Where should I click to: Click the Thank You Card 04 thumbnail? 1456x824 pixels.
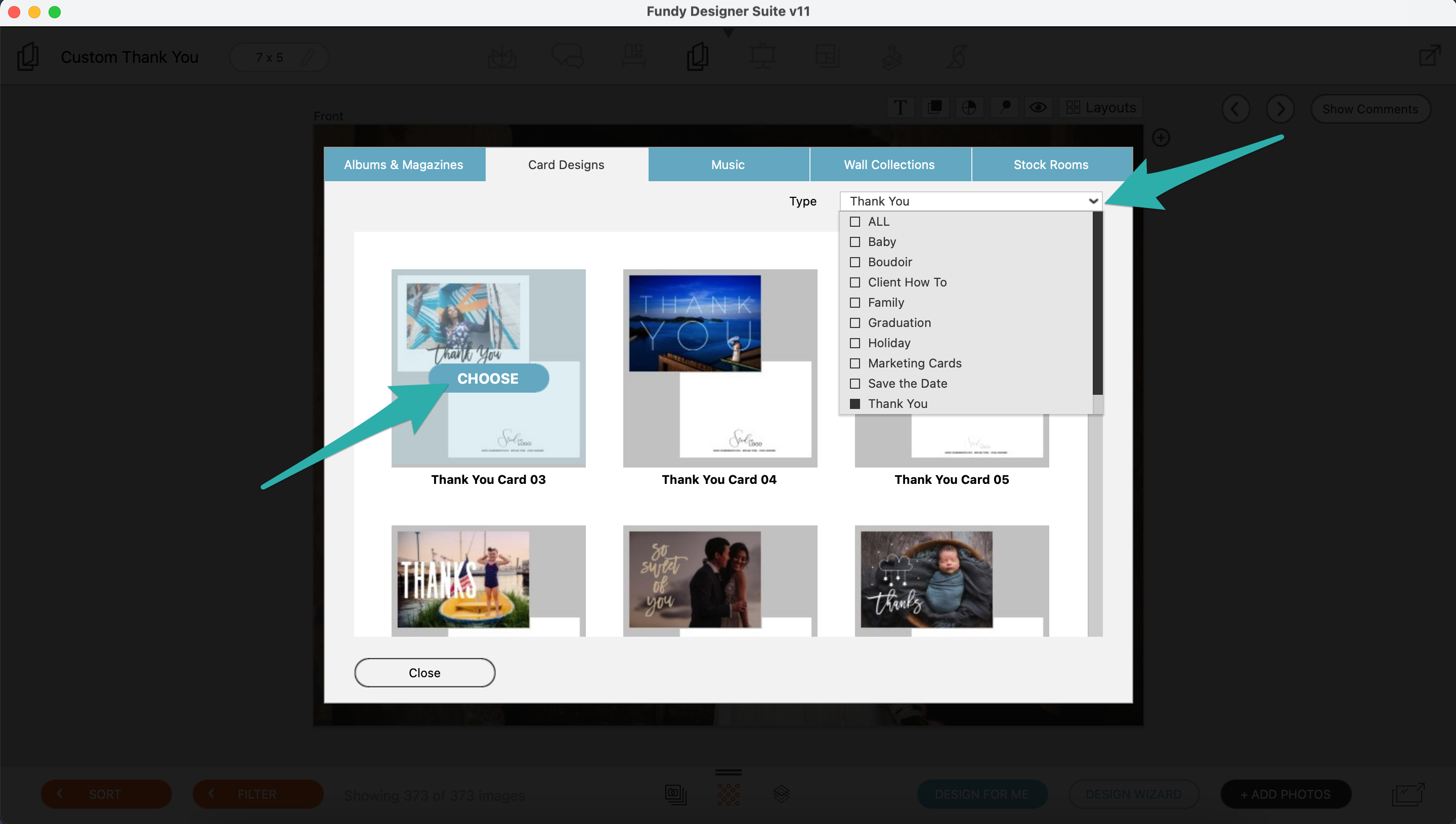click(719, 368)
